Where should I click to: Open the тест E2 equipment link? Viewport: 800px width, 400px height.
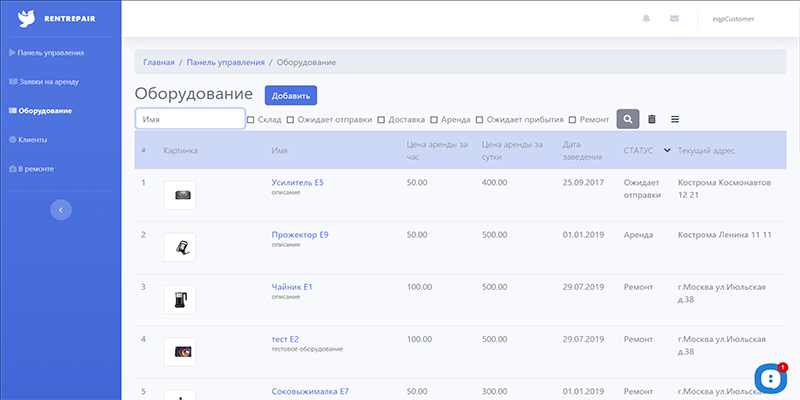(285, 339)
